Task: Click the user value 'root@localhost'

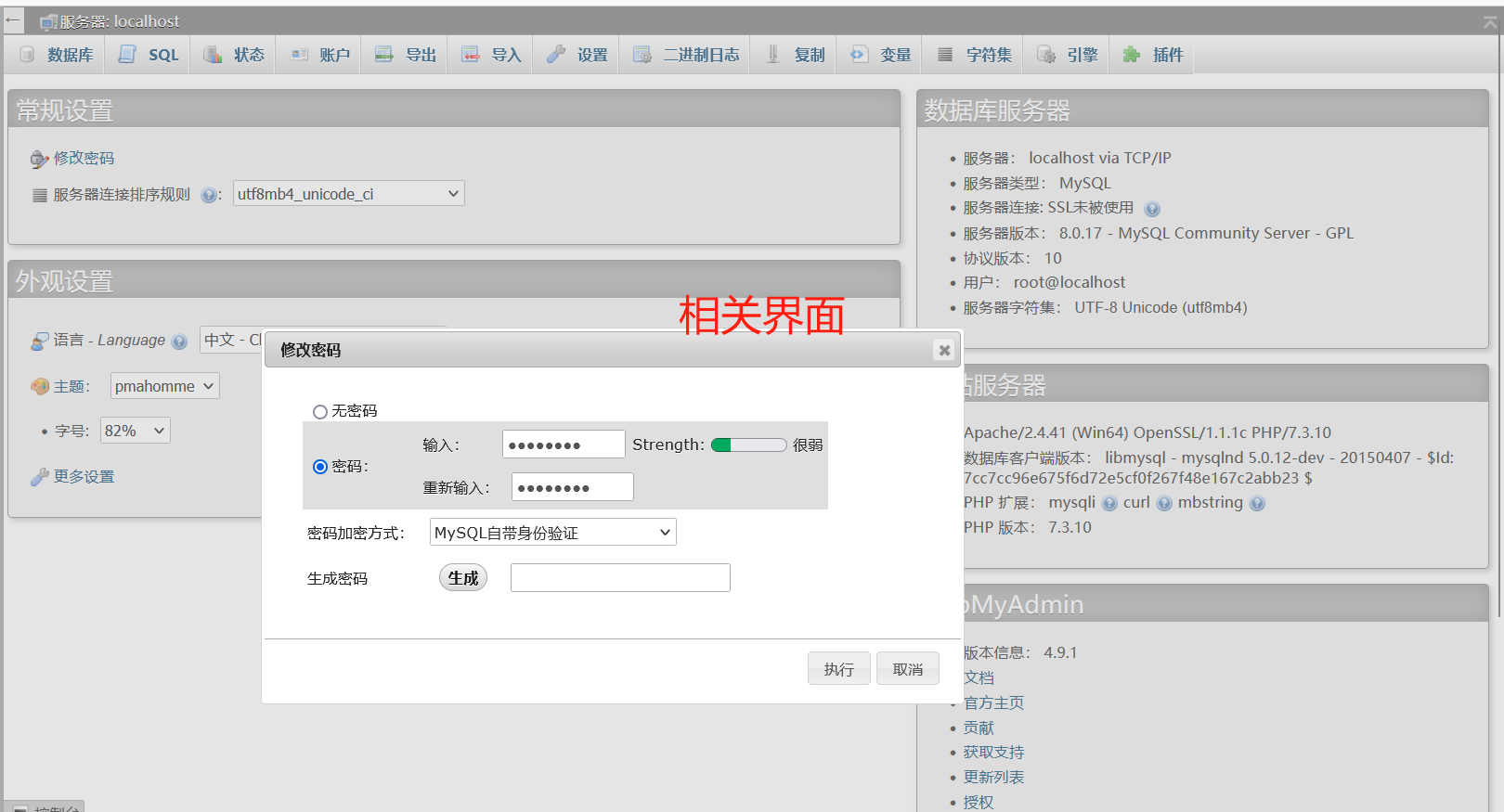Action: [1070, 283]
